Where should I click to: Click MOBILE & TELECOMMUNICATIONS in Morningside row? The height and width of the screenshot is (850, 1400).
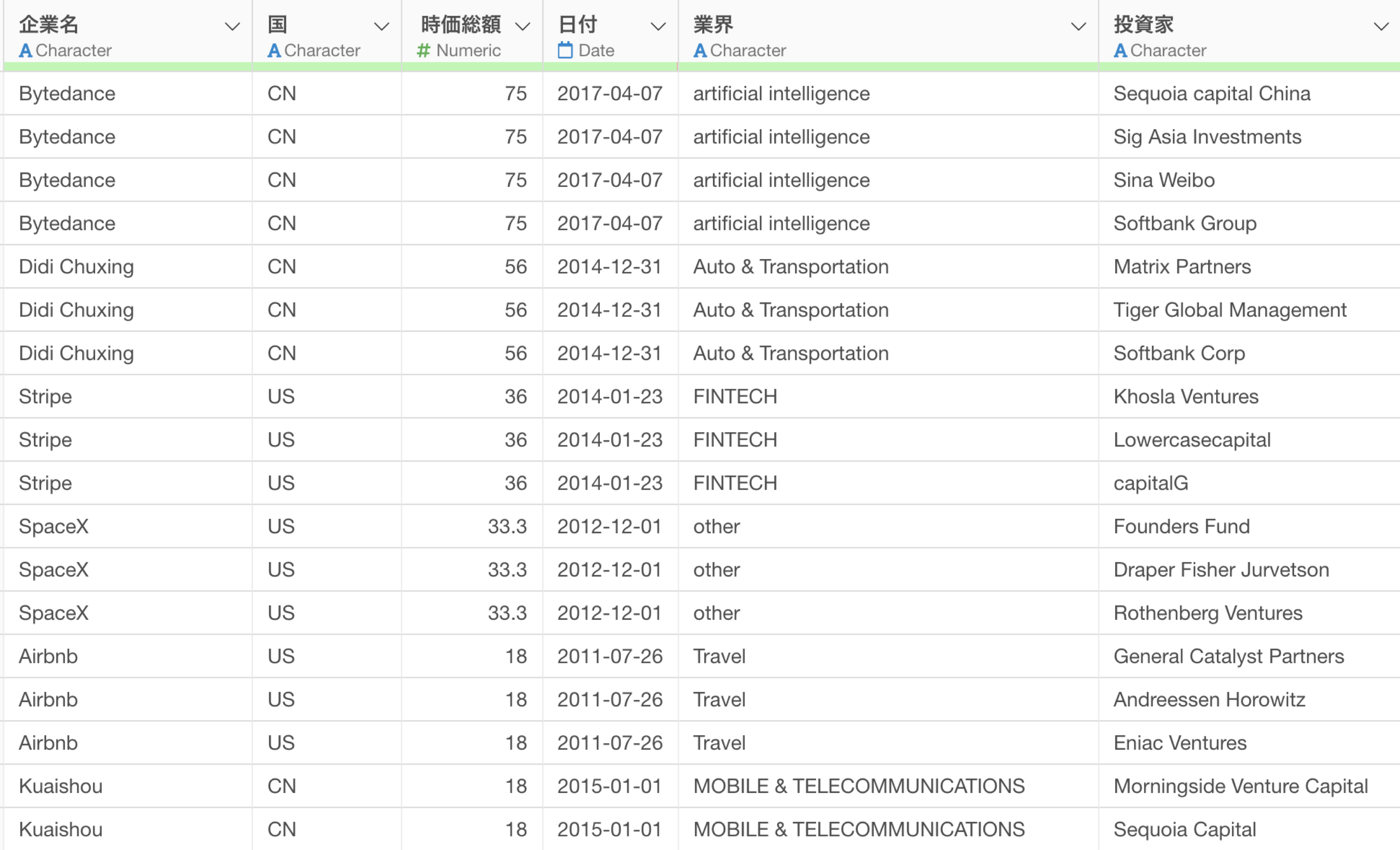pos(859,786)
